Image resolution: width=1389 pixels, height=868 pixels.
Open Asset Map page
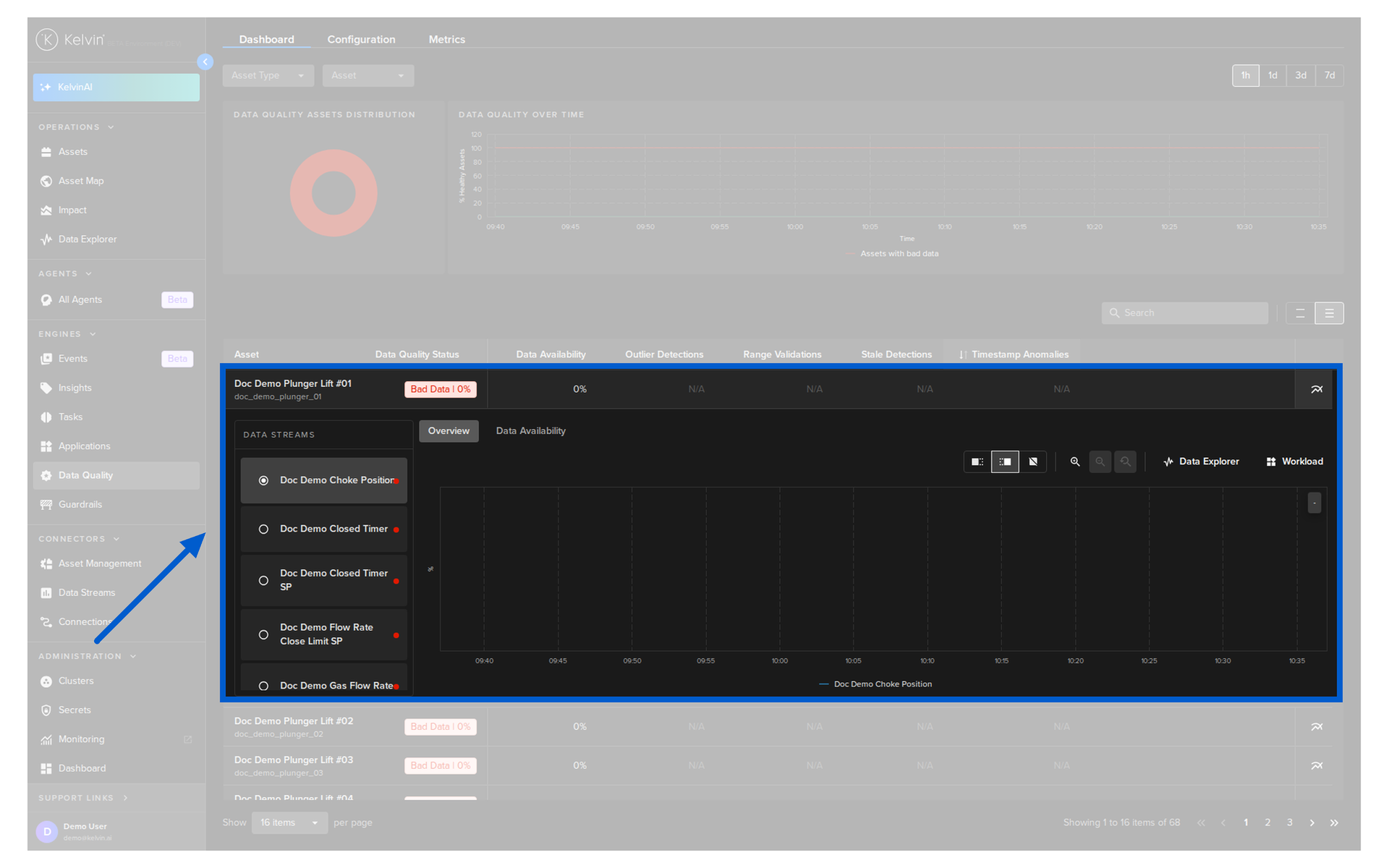(116, 181)
